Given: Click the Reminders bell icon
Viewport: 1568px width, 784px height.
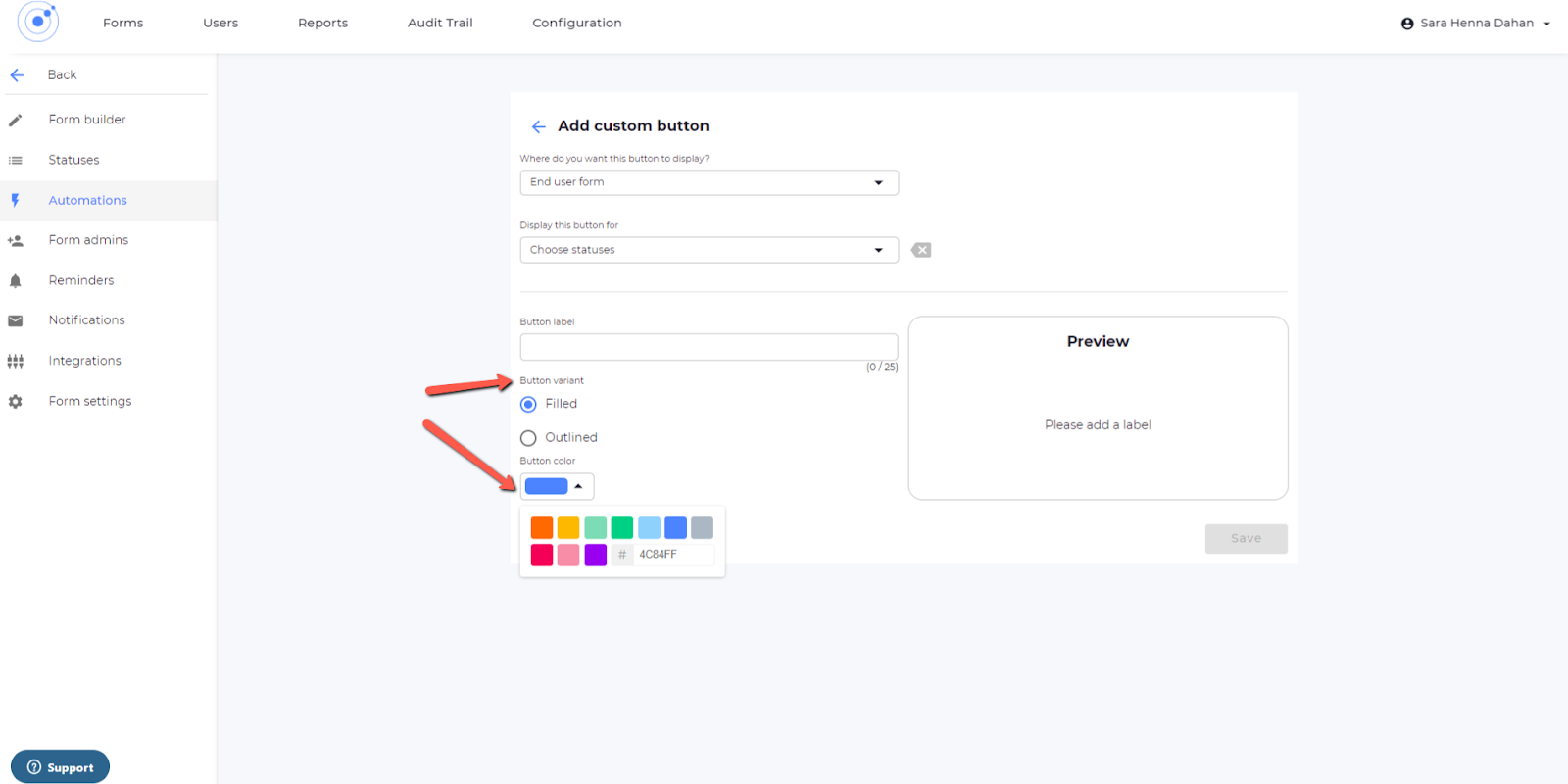Looking at the screenshot, I should pyautogui.click(x=16, y=281).
